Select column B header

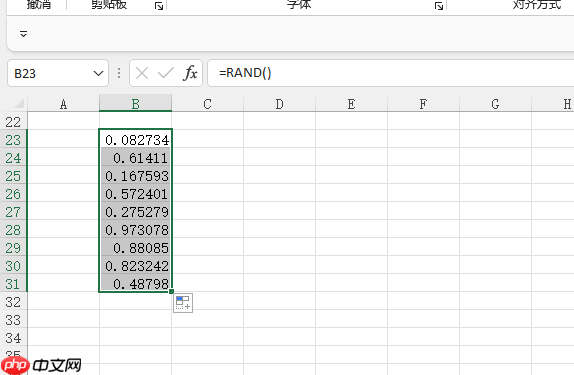pos(135,104)
